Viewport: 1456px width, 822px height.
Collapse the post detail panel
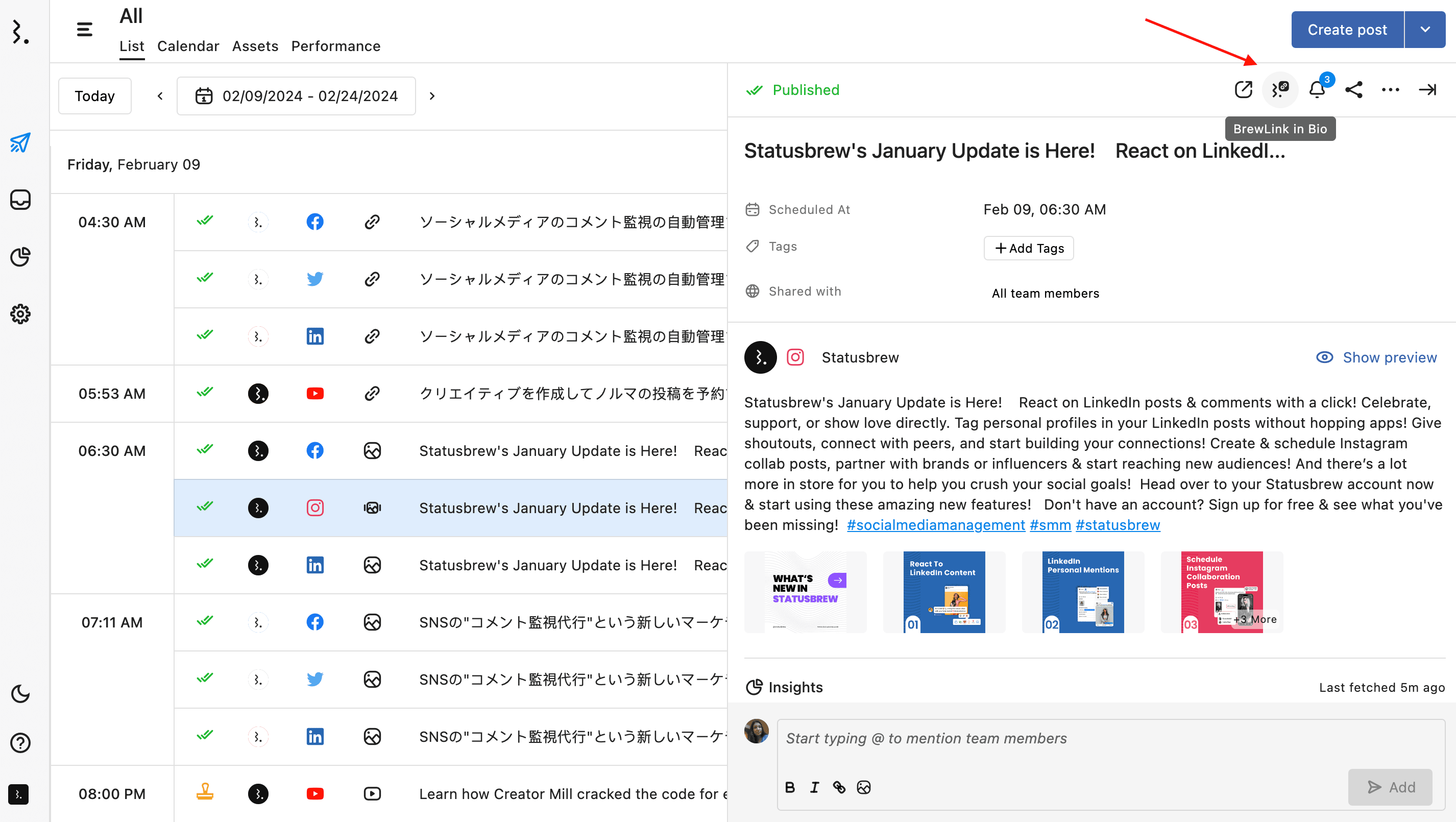pyautogui.click(x=1427, y=89)
